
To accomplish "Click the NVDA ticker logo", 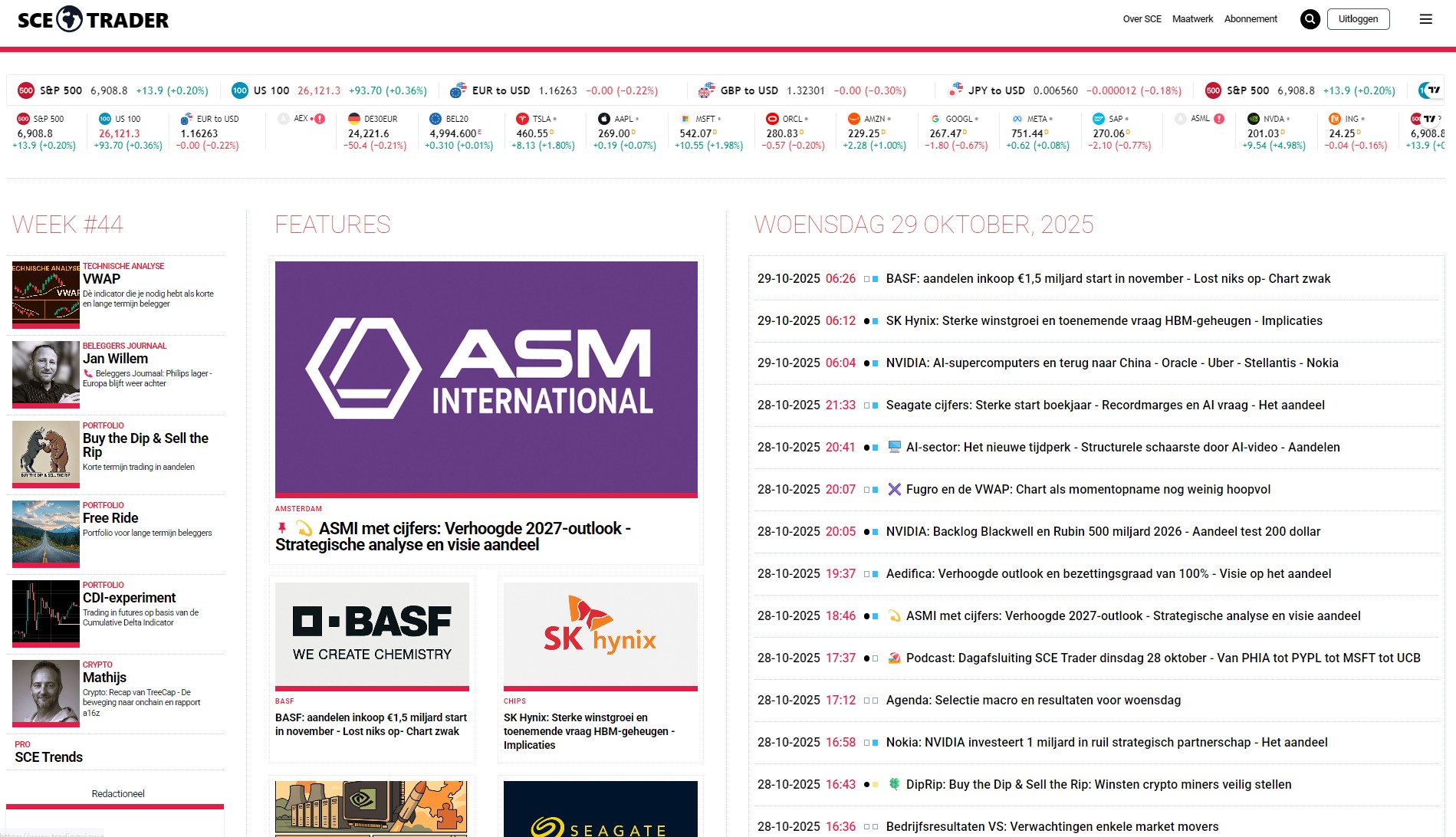I will pyautogui.click(x=1253, y=119).
